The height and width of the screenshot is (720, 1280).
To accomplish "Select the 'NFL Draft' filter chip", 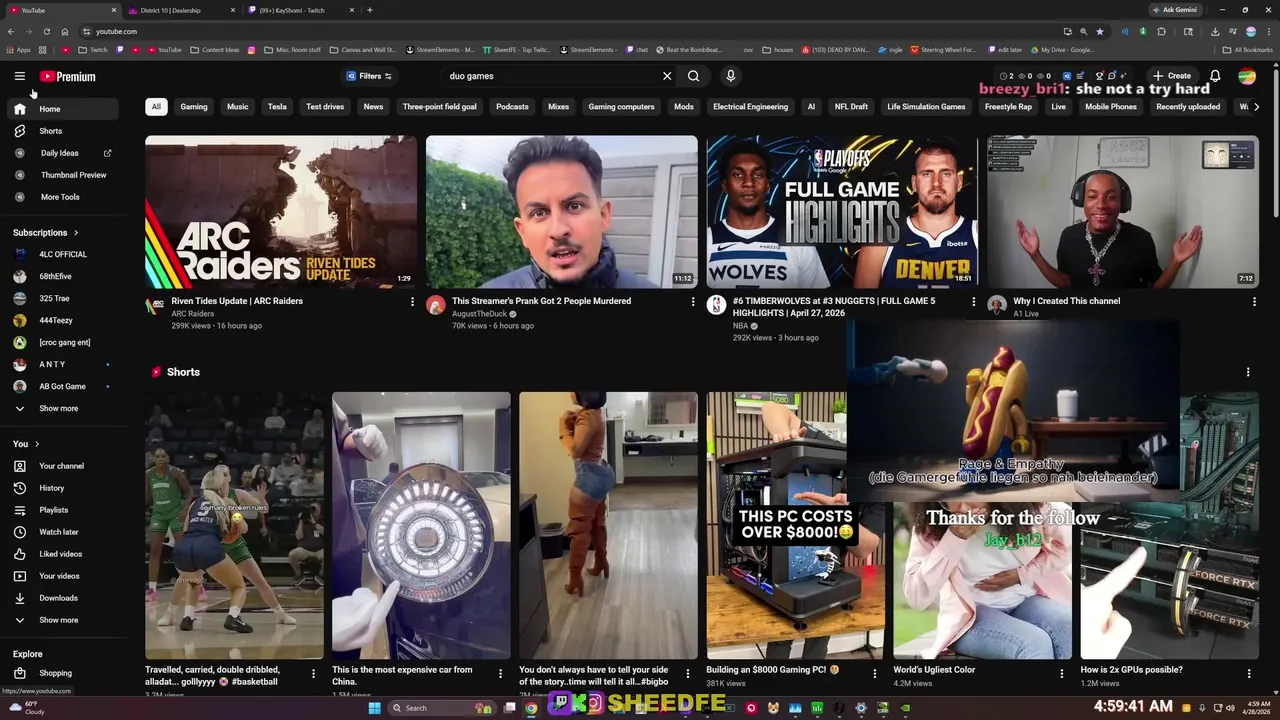I will 851,107.
